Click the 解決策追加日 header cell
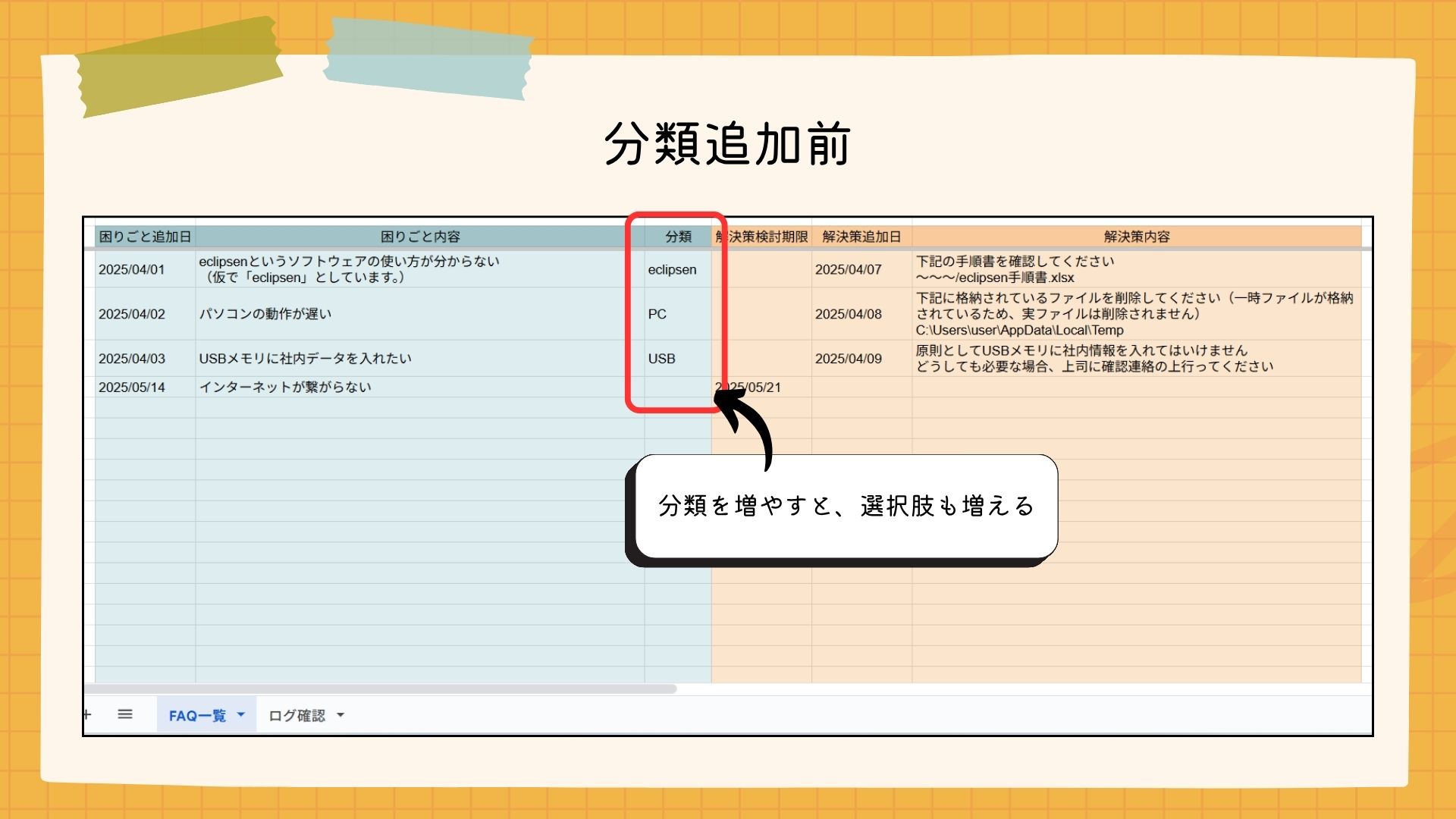Viewport: 1456px width, 819px height. coord(861,237)
